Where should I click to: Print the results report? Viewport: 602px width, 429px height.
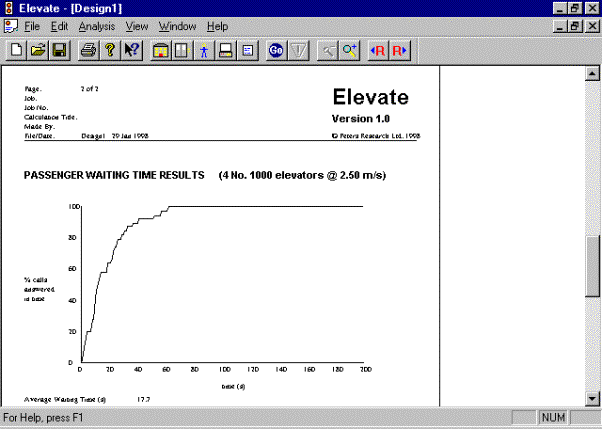pos(88,50)
